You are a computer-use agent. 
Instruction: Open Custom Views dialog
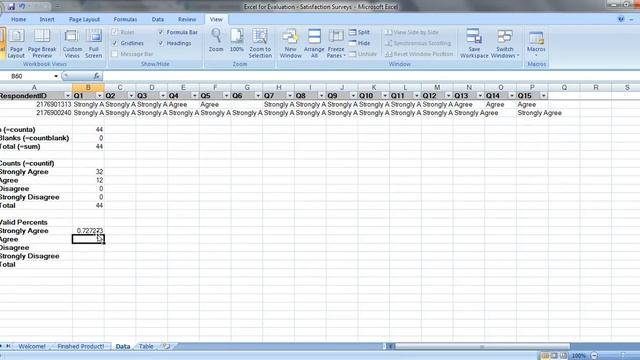coord(72,44)
